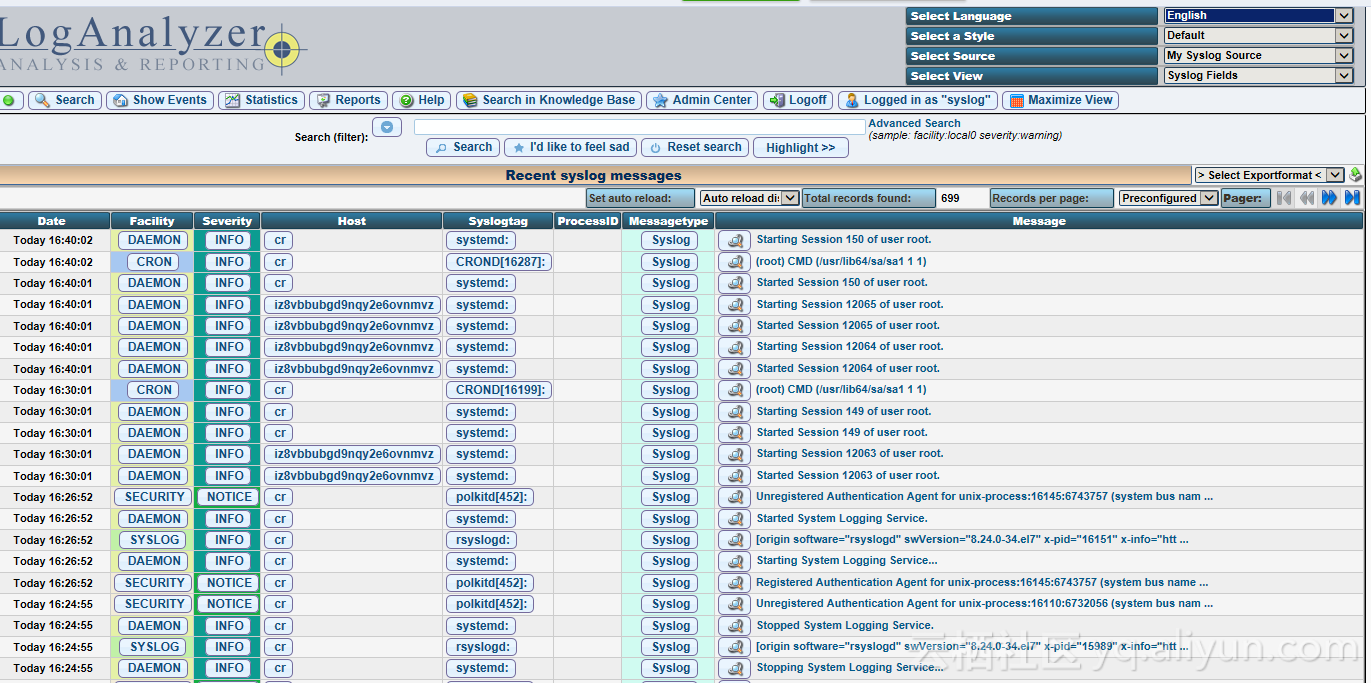Click the Messagetype column header
The height and width of the screenshot is (683, 1371).
pyautogui.click(x=668, y=221)
